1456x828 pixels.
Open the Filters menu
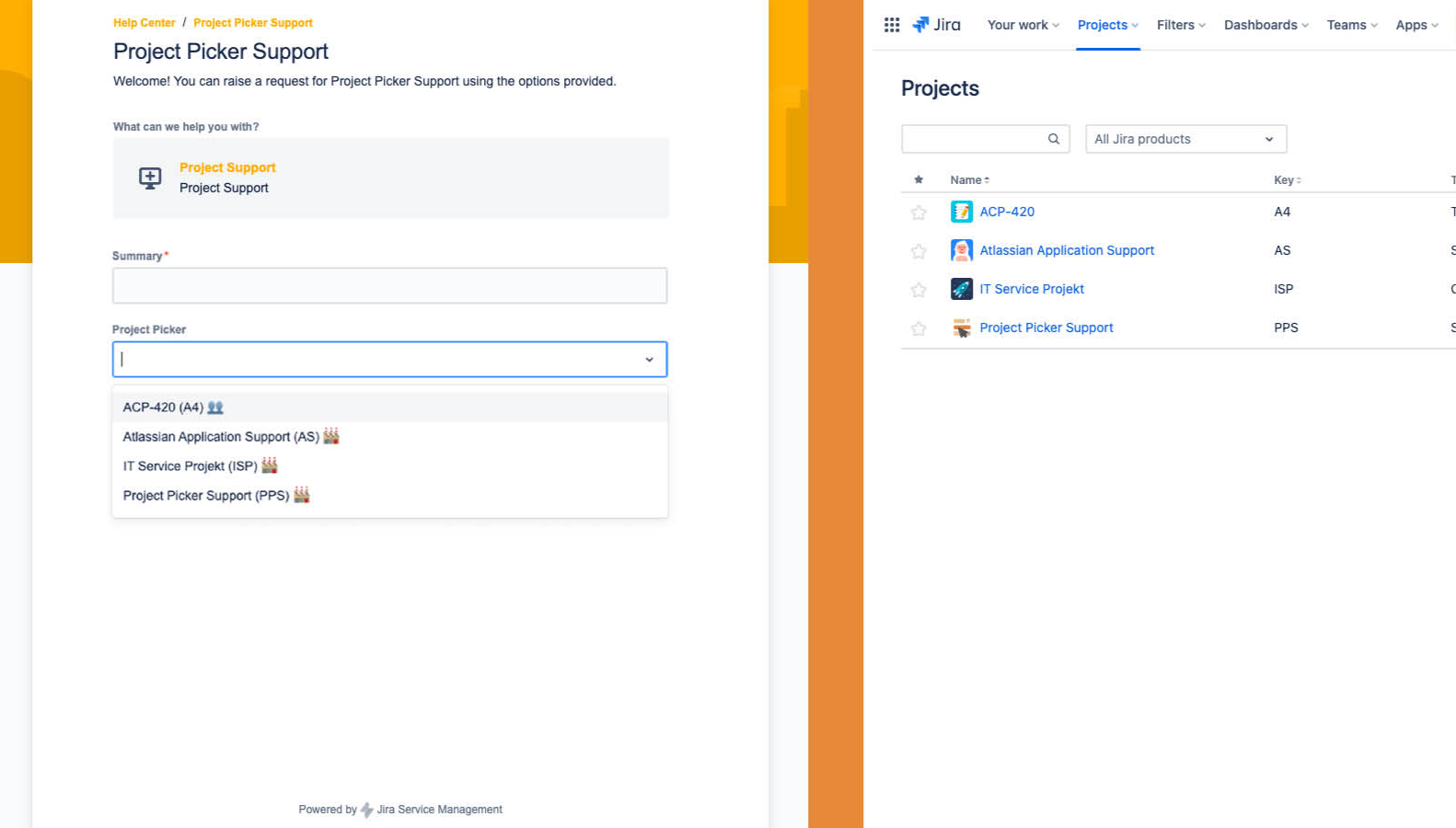[1181, 25]
